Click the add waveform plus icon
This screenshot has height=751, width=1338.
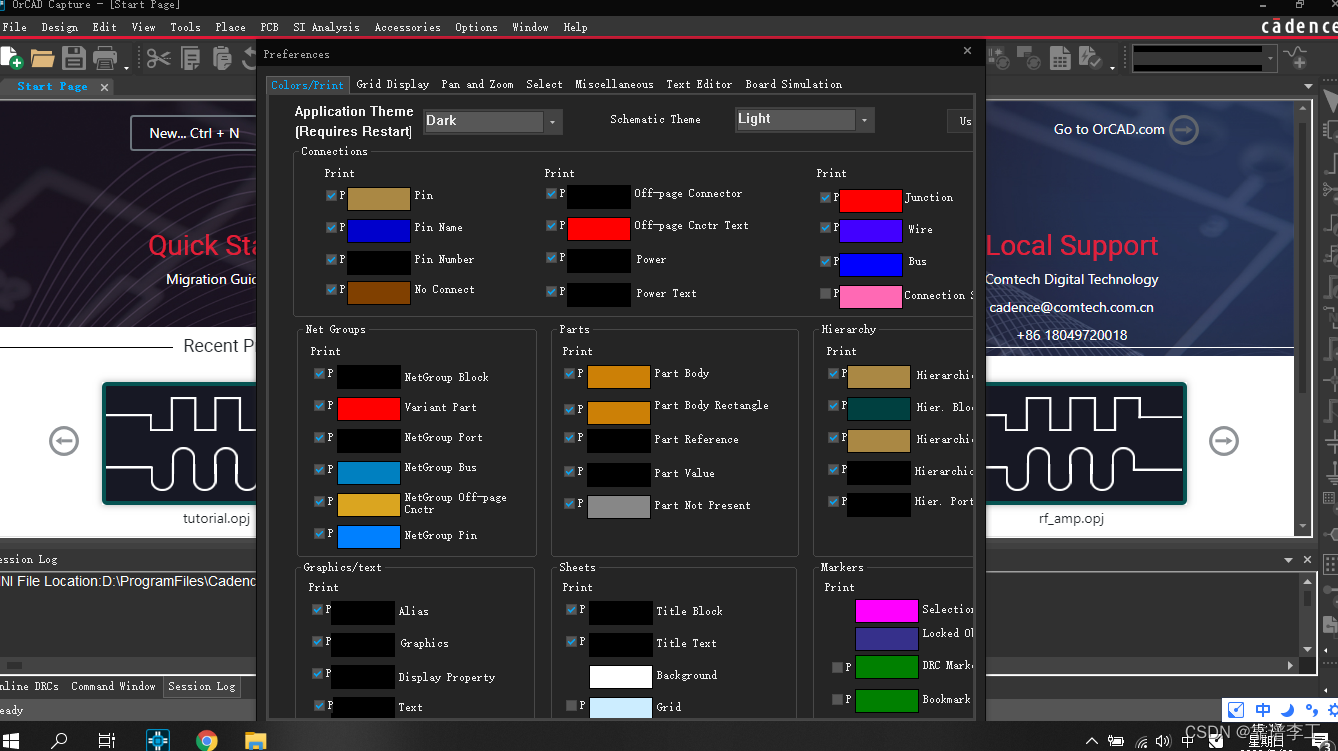coord(1297,59)
